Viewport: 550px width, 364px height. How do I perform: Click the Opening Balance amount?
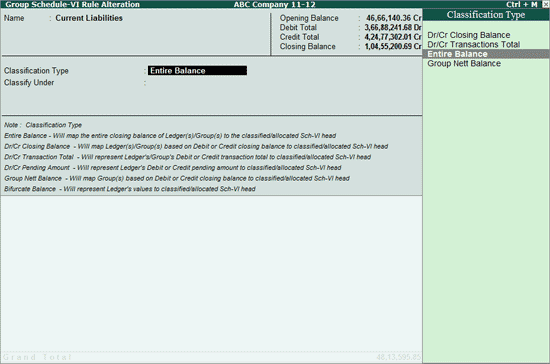394,18
